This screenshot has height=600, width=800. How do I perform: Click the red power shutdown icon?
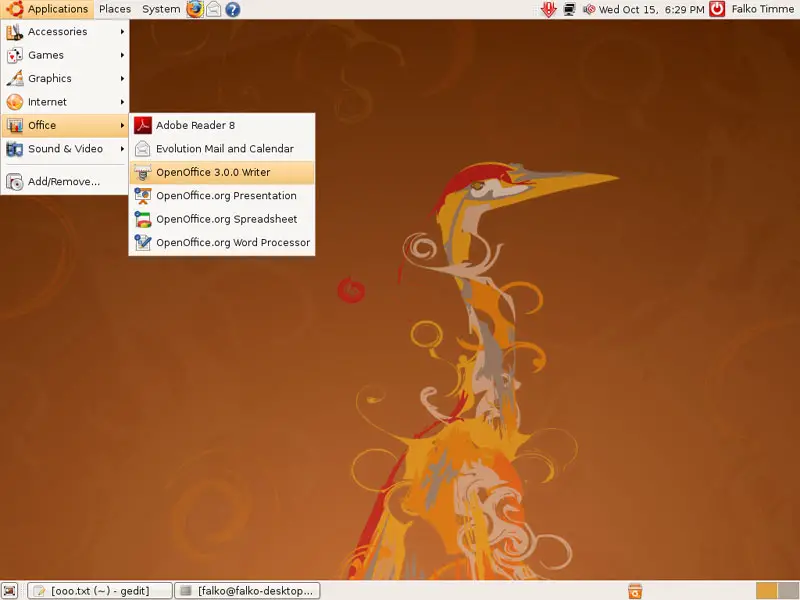click(x=717, y=9)
